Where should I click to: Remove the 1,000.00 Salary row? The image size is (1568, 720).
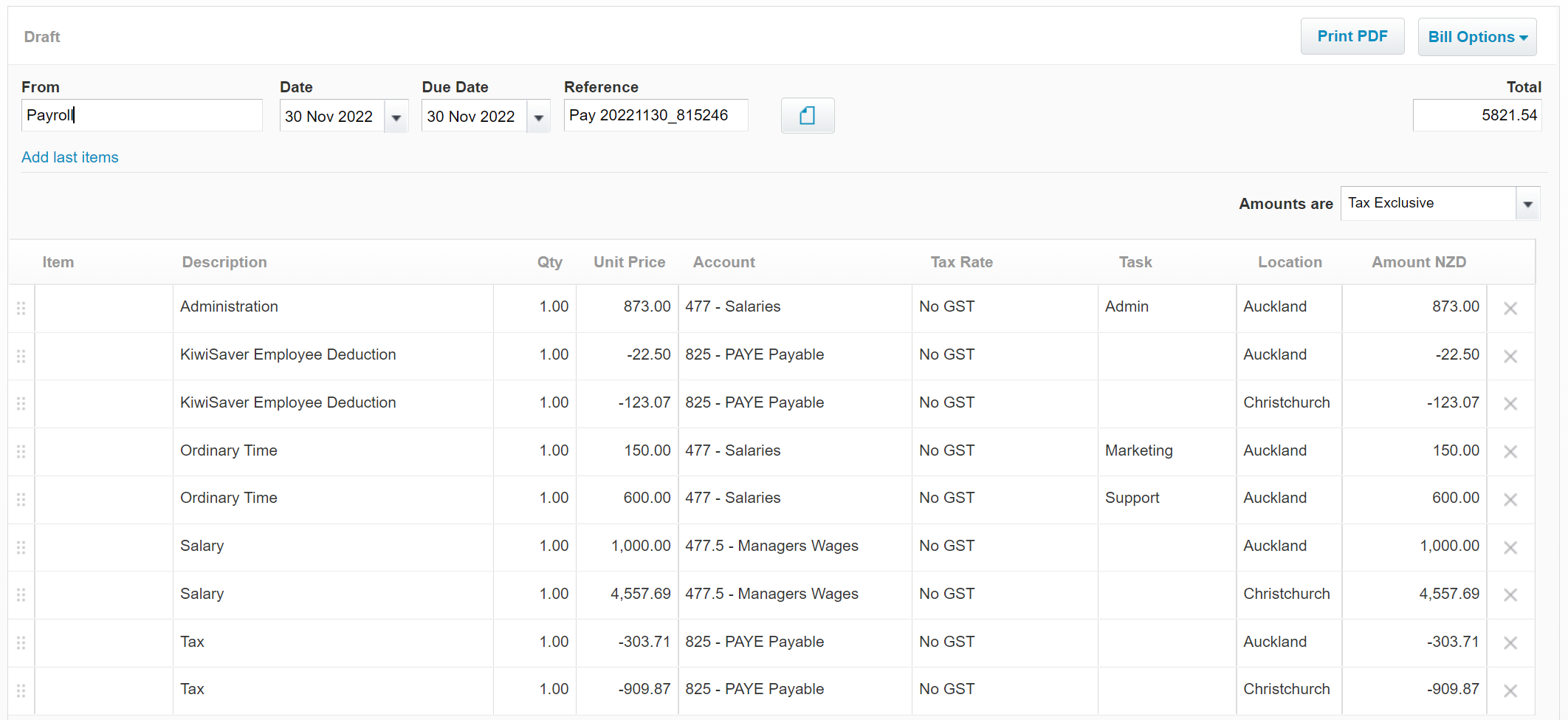pyautogui.click(x=1510, y=548)
